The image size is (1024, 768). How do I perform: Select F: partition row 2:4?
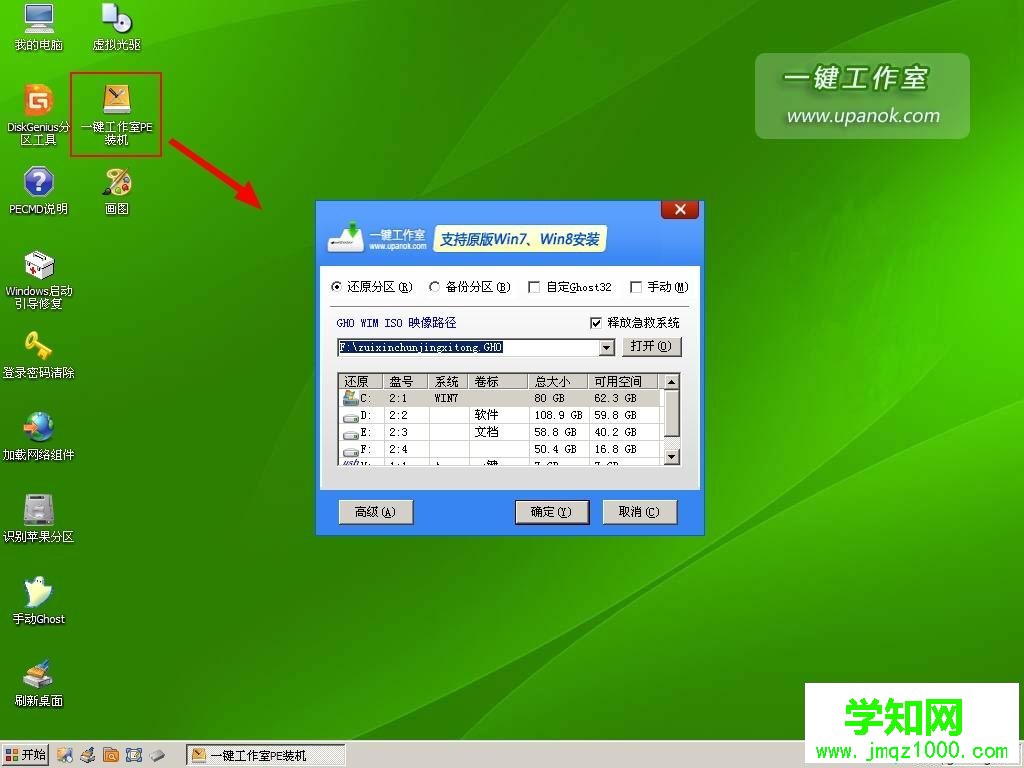501,449
